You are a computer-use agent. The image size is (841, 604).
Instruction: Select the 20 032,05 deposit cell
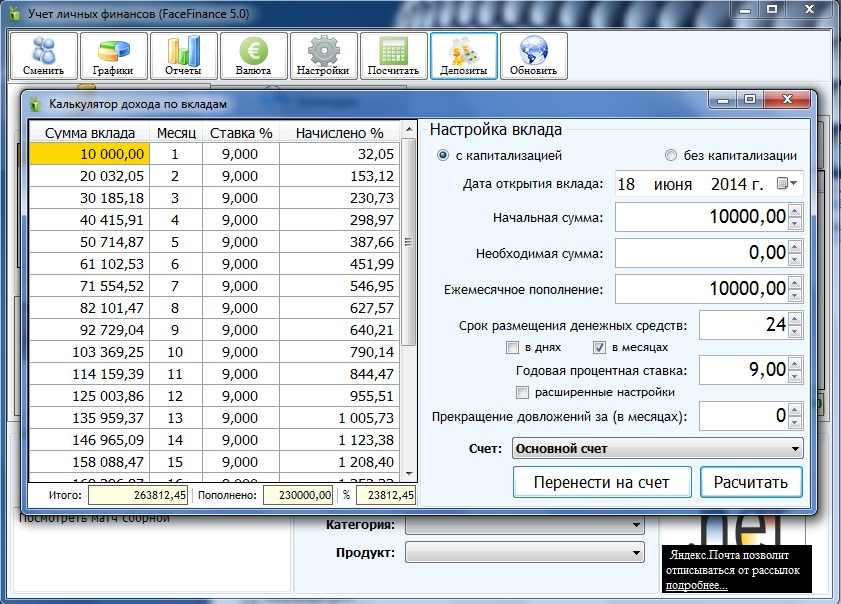click(x=90, y=176)
